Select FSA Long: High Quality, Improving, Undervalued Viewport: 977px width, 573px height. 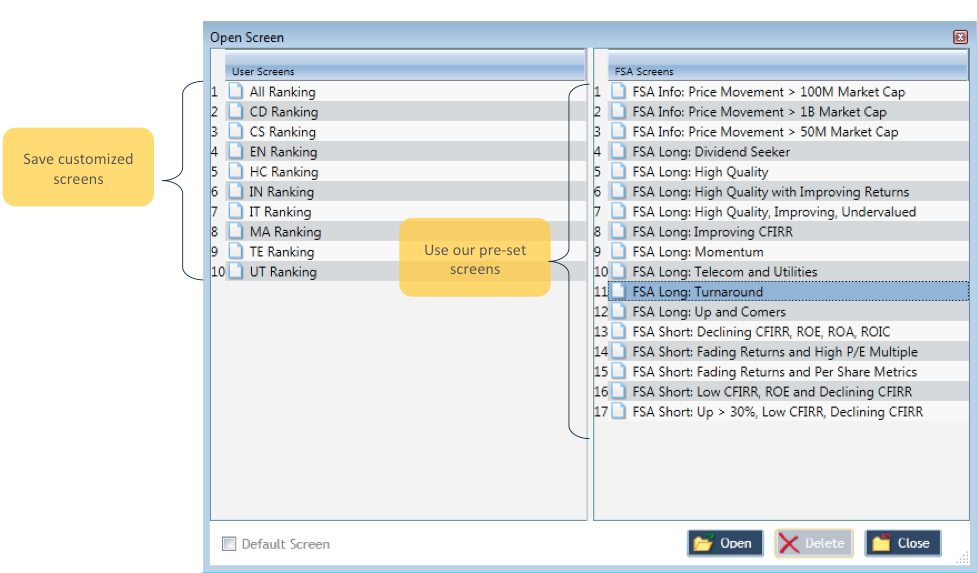774,212
